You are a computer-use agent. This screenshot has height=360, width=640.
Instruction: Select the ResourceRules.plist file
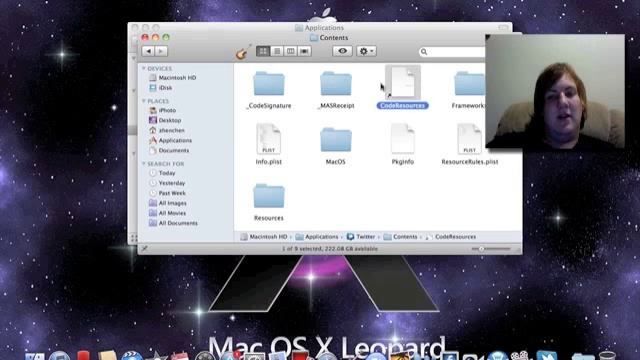click(469, 140)
